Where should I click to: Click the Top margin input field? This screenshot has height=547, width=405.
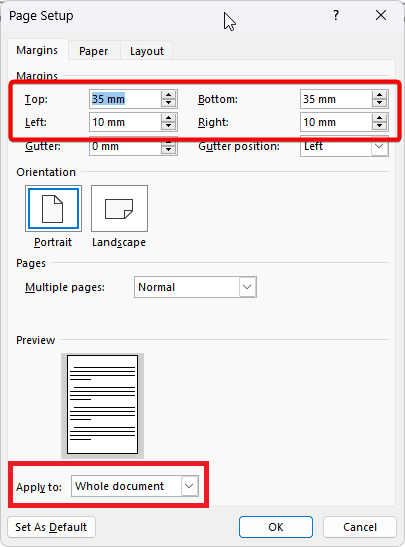pos(125,99)
